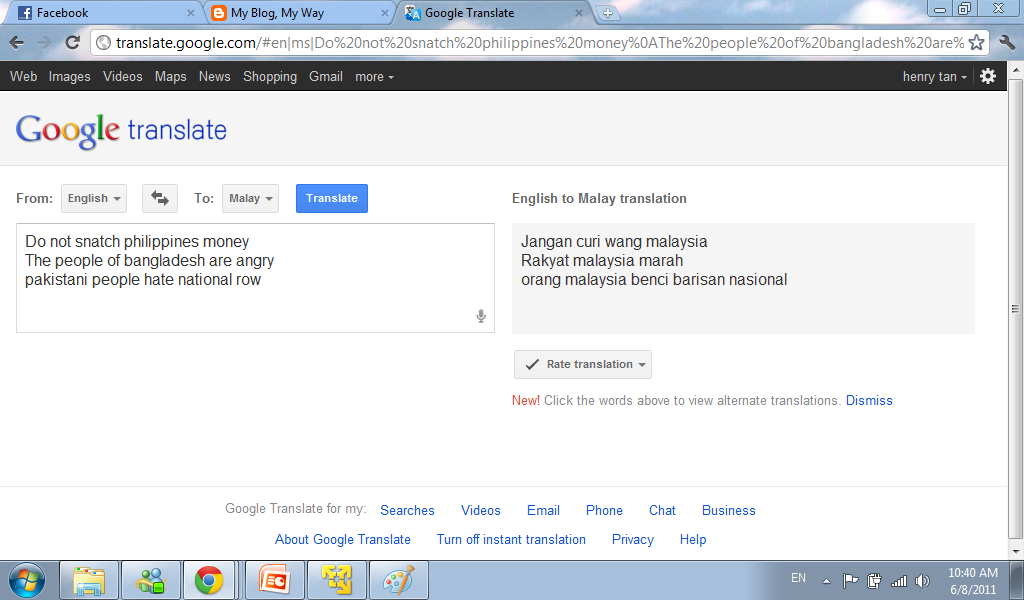Open About Google Translate link
Viewport: 1024px width, 600px height.
(x=343, y=540)
